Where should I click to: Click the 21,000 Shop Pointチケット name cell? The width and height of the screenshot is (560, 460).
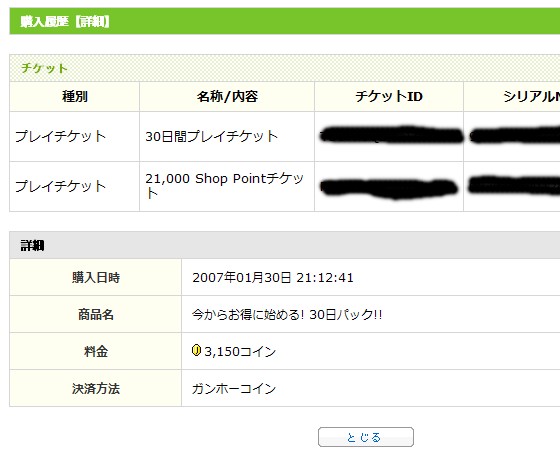(227, 186)
